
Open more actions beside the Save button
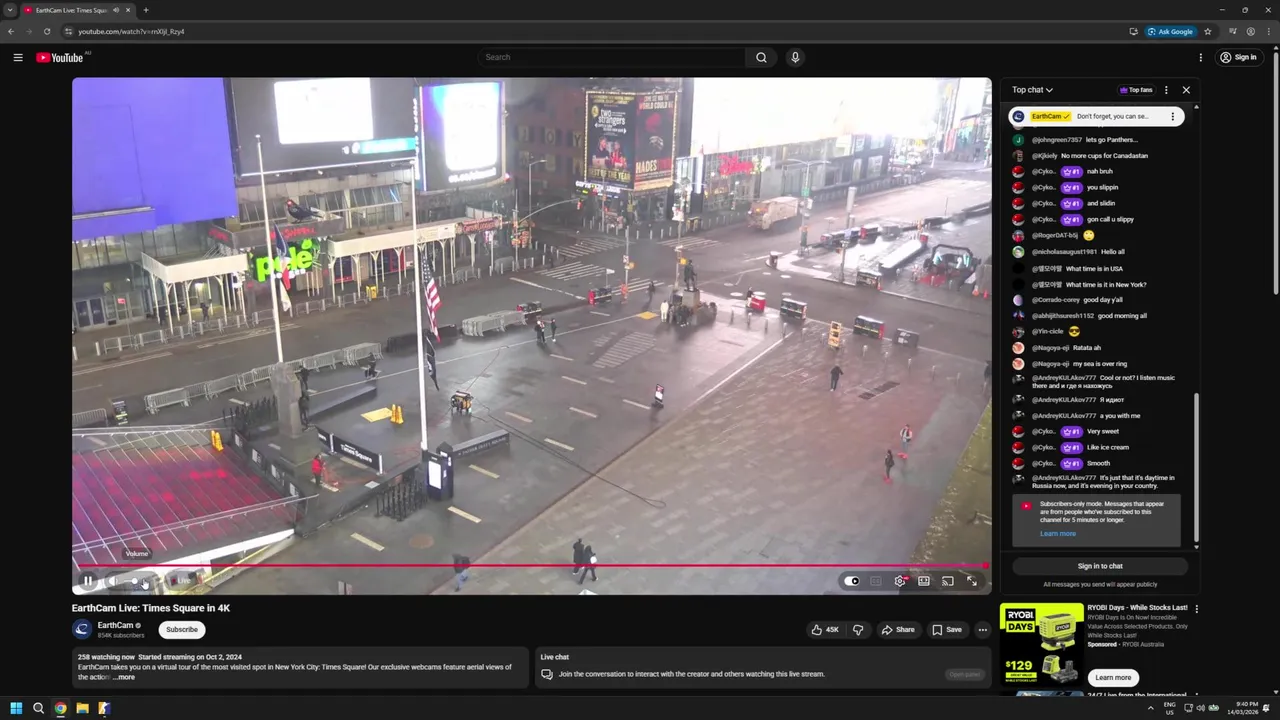983,630
